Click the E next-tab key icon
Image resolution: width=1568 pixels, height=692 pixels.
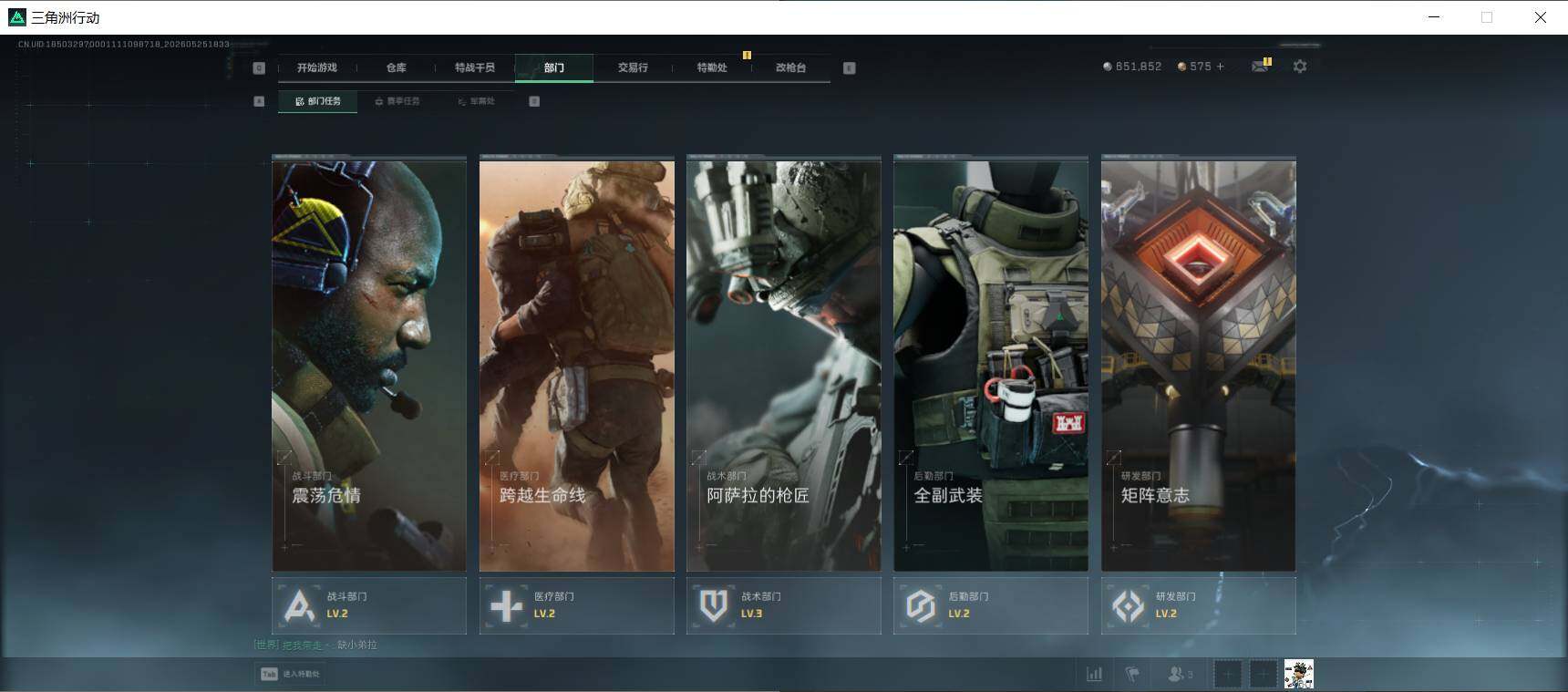(x=849, y=67)
